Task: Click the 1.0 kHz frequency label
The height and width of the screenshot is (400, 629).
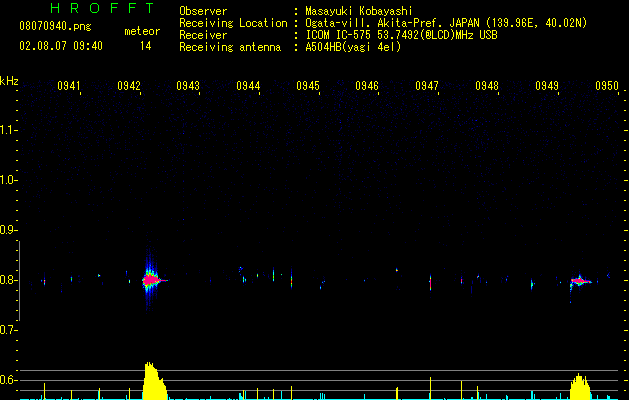Action: (x=9, y=180)
